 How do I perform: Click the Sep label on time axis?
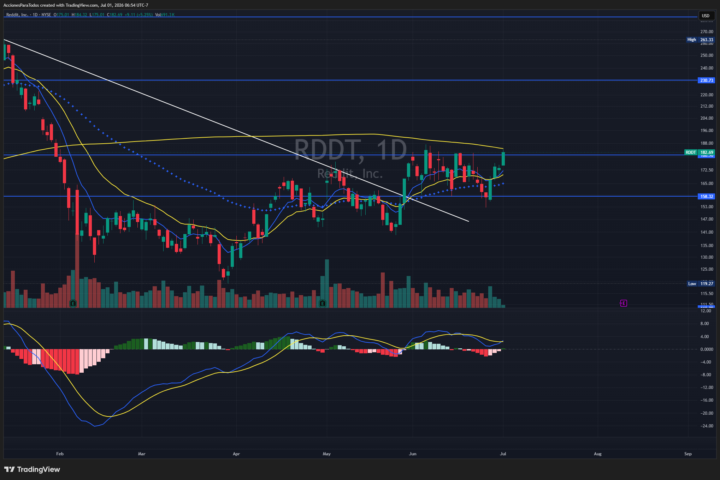[688, 454]
